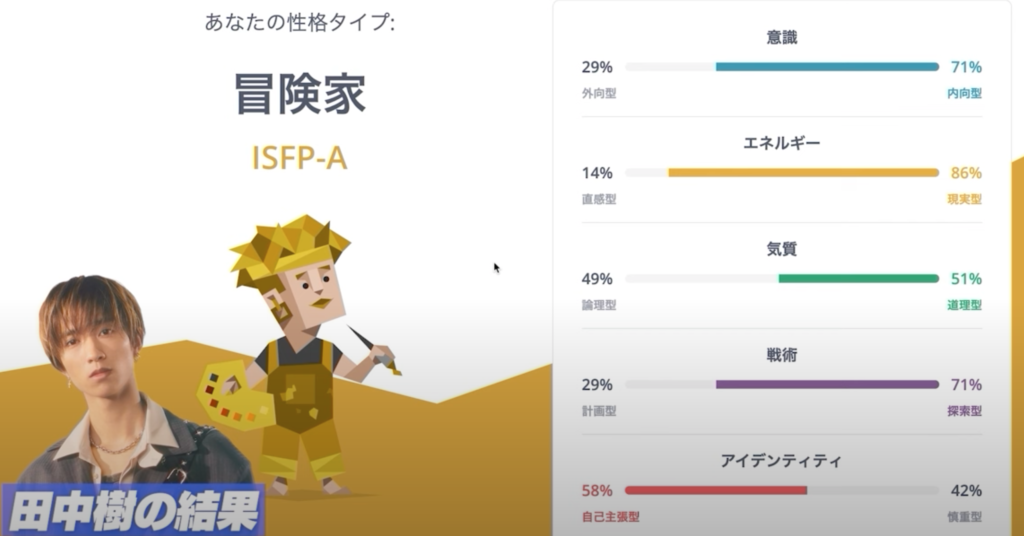Select the 現実型 label

pyautogui.click(x=964, y=199)
